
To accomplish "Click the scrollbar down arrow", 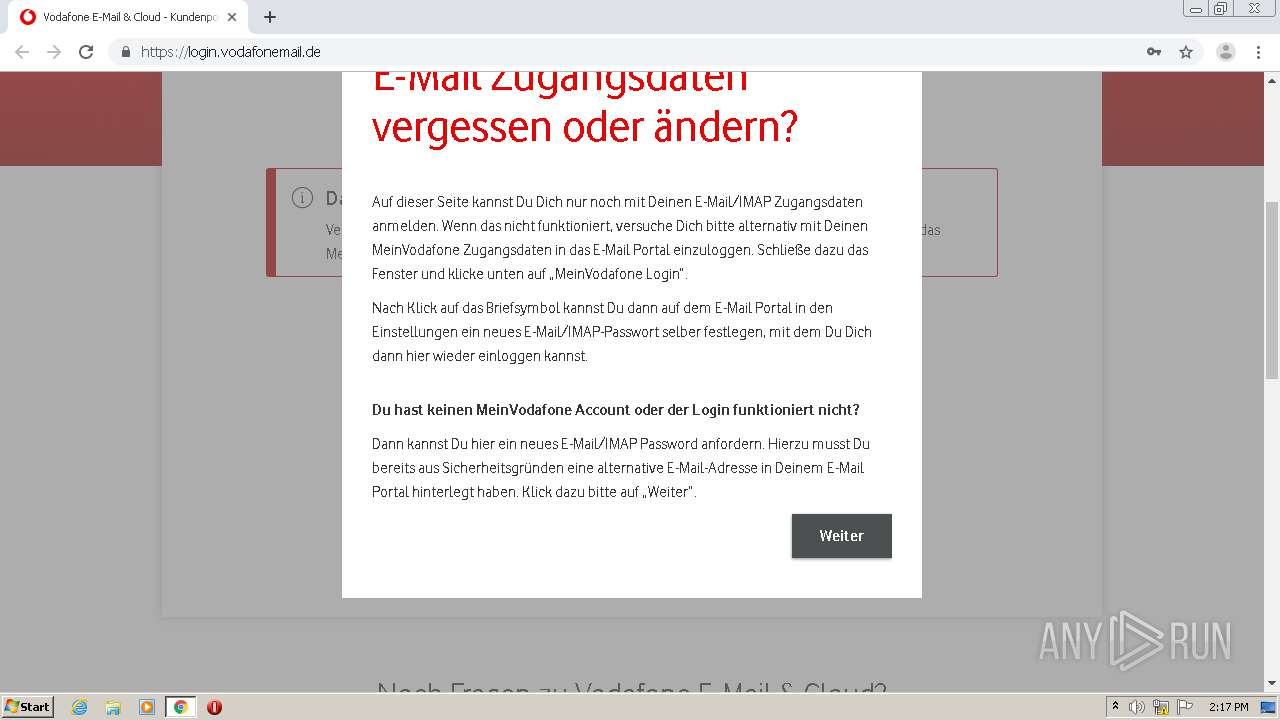I will coord(1272,683).
